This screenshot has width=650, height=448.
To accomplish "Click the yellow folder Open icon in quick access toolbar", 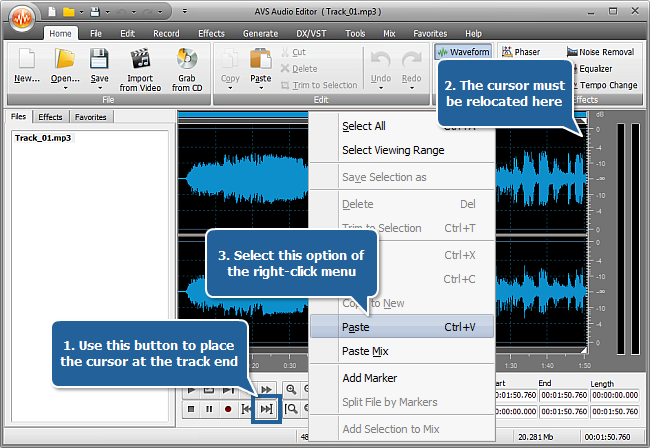I will point(68,12).
